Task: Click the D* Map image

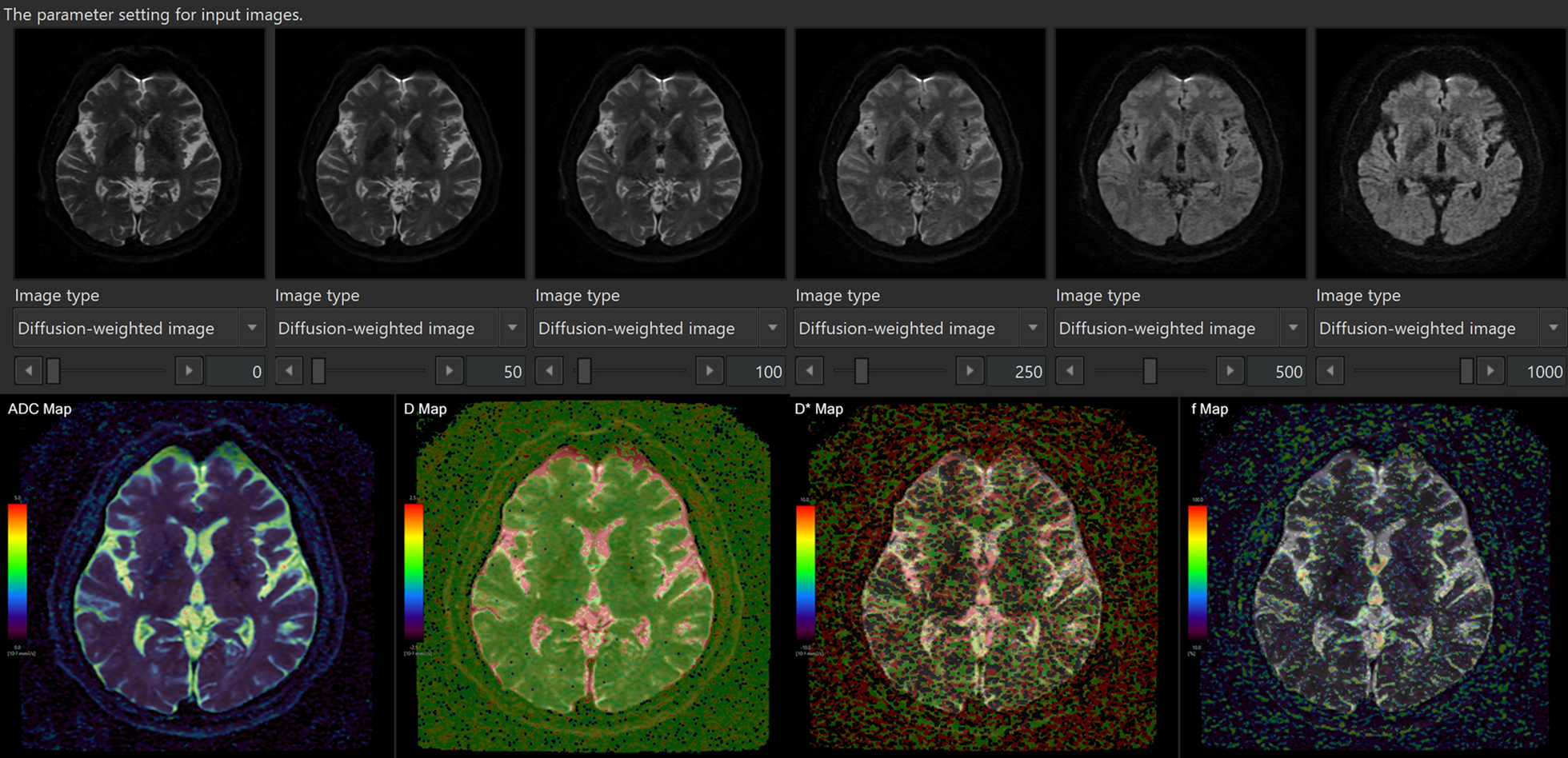Action: [x=984, y=576]
